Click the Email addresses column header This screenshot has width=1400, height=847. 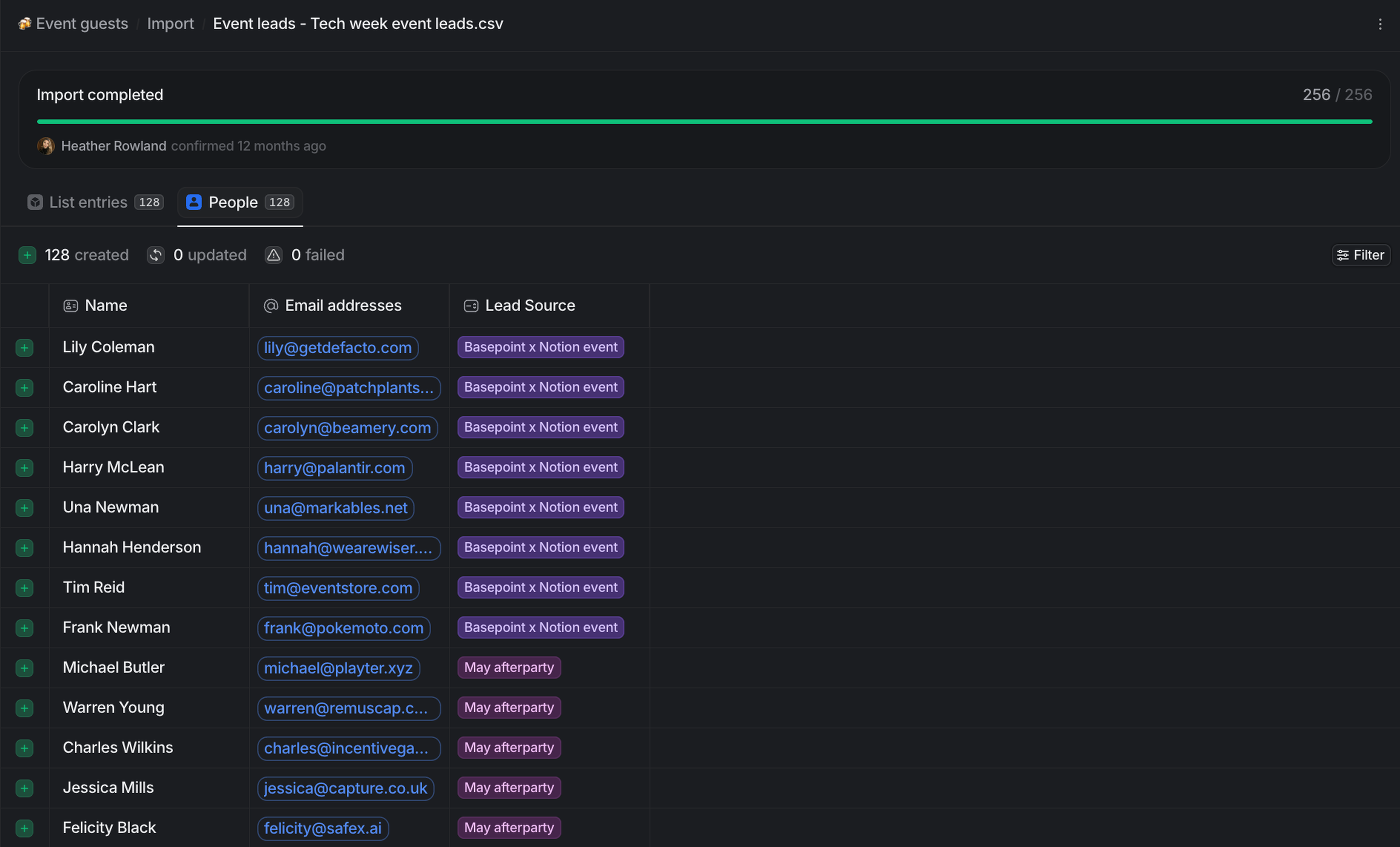coord(343,306)
